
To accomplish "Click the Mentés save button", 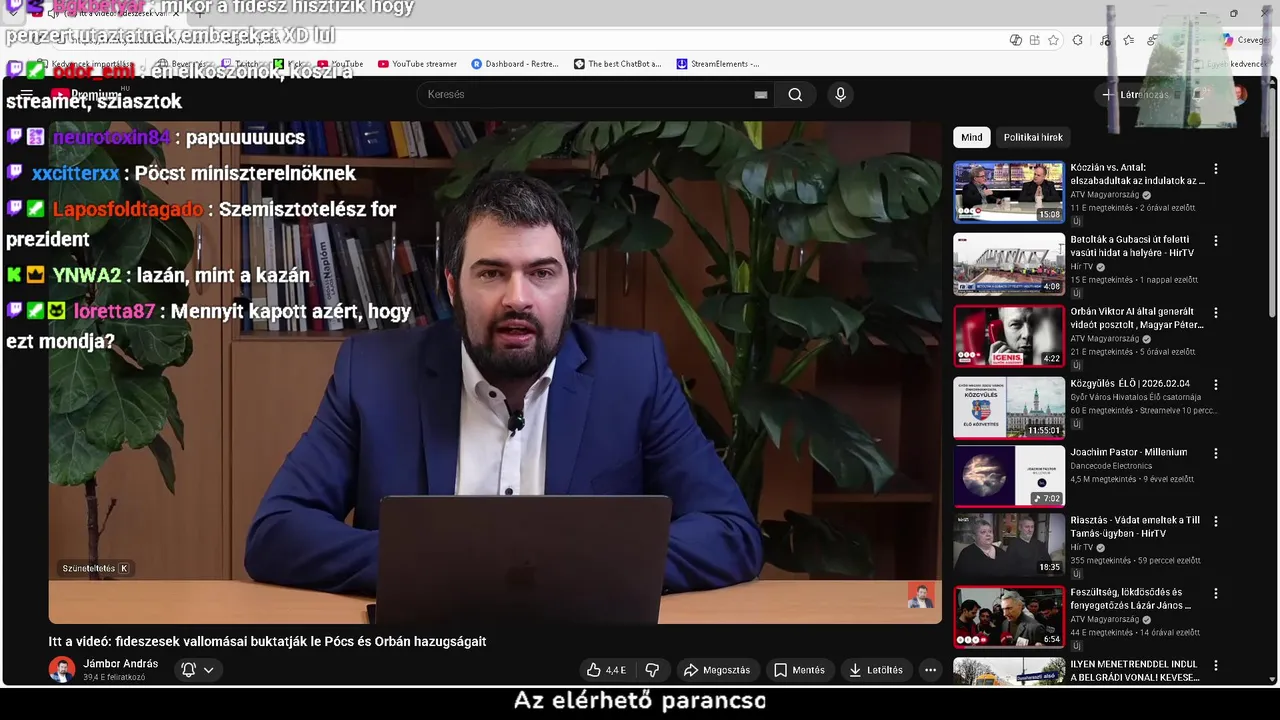I will pos(799,670).
